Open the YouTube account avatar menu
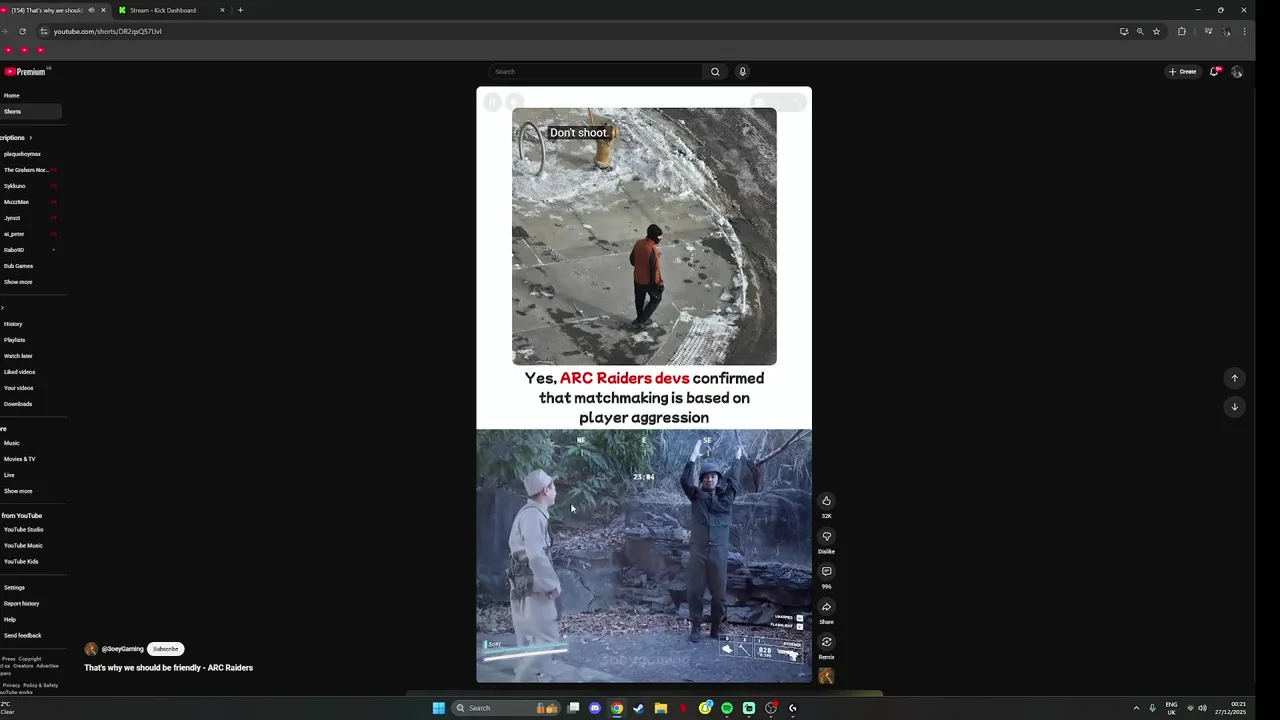This screenshot has width=1280, height=720. point(1237,72)
